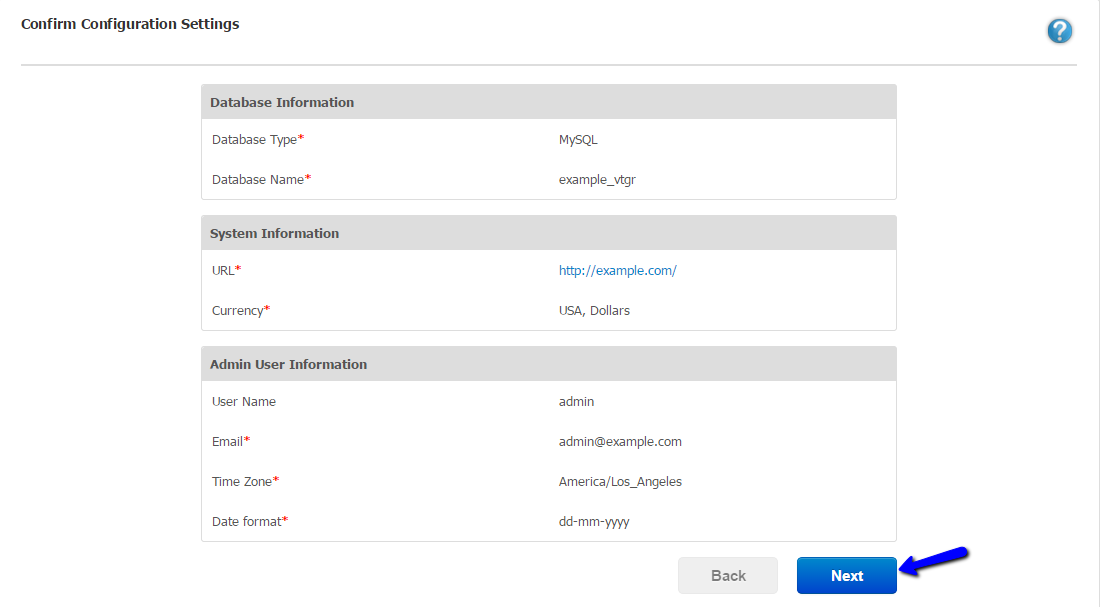Open the help question mark icon
The width and height of the screenshot is (1100, 607).
coord(1059,31)
